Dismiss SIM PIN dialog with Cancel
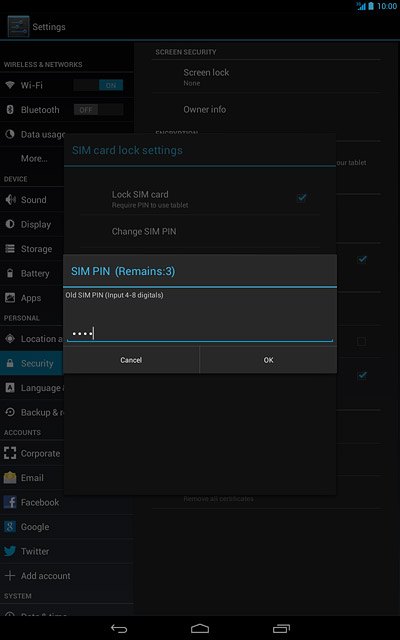The height and width of the screenshot is (640, 400). 131,360
